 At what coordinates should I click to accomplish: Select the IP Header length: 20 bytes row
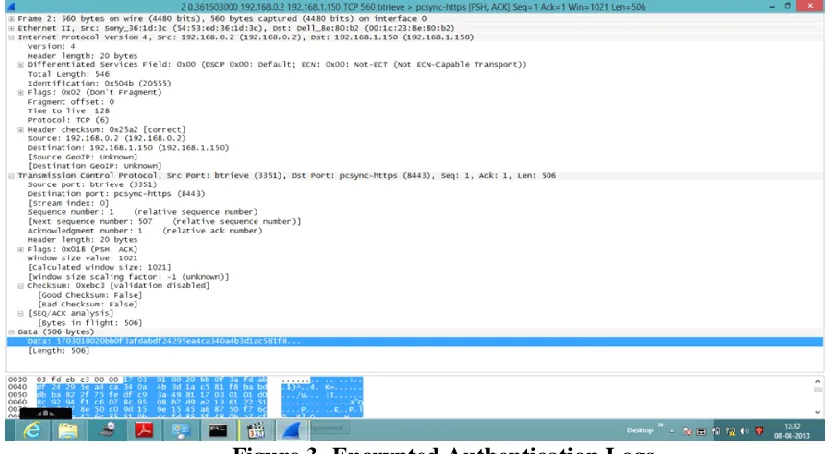tap(82, 56)
